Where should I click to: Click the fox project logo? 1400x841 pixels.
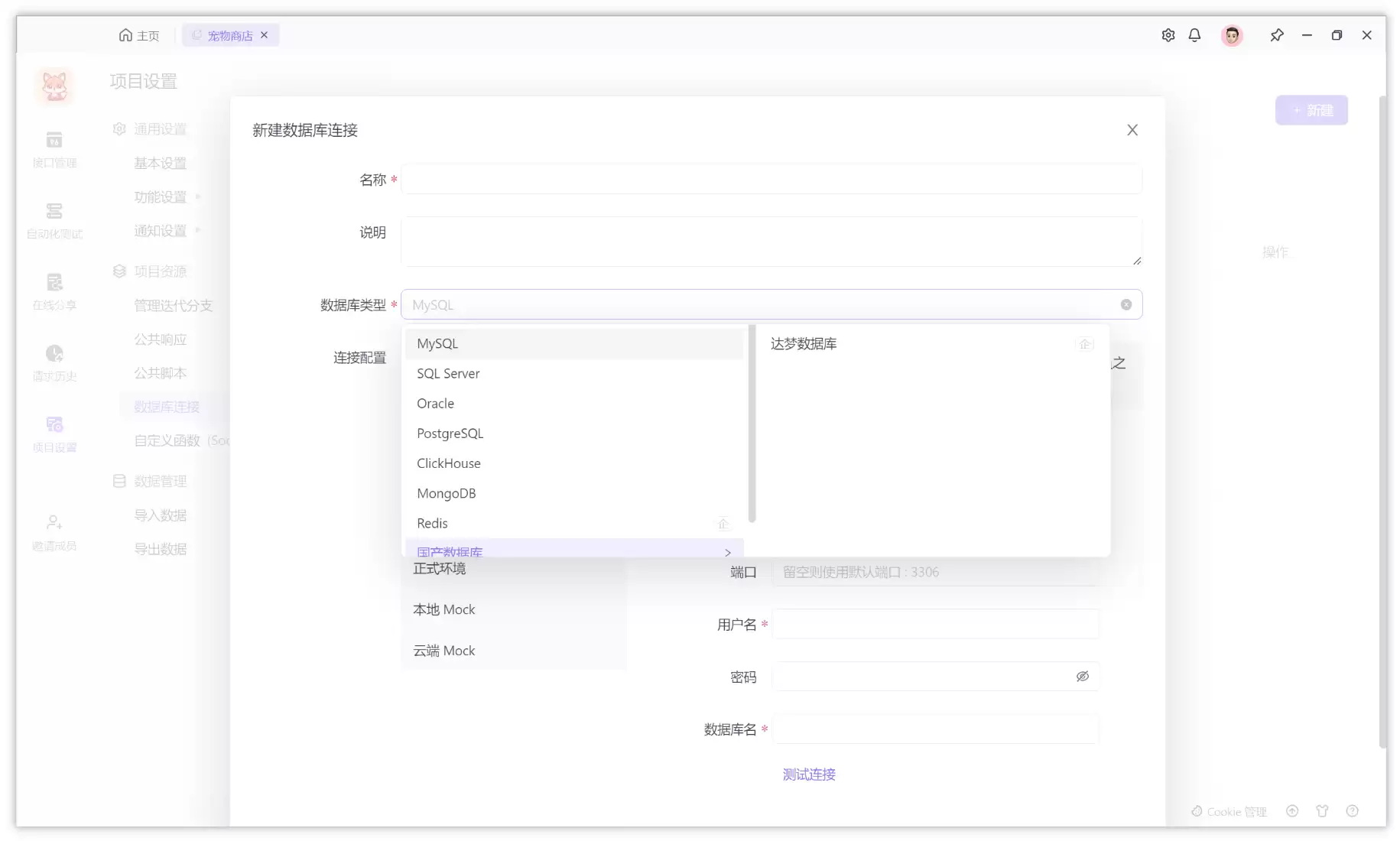click(x=54, y=86)
